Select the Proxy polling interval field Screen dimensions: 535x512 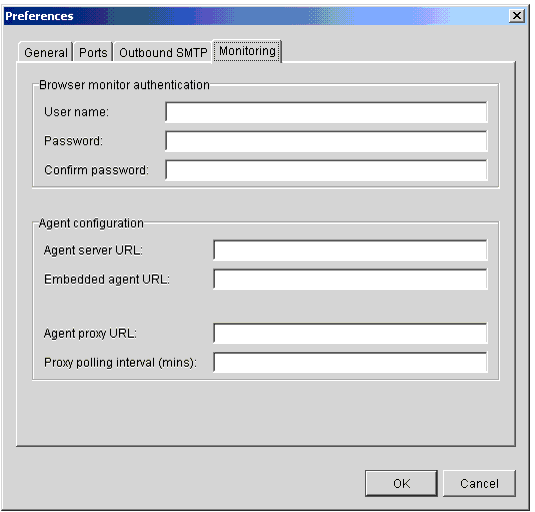coord(350,362)
